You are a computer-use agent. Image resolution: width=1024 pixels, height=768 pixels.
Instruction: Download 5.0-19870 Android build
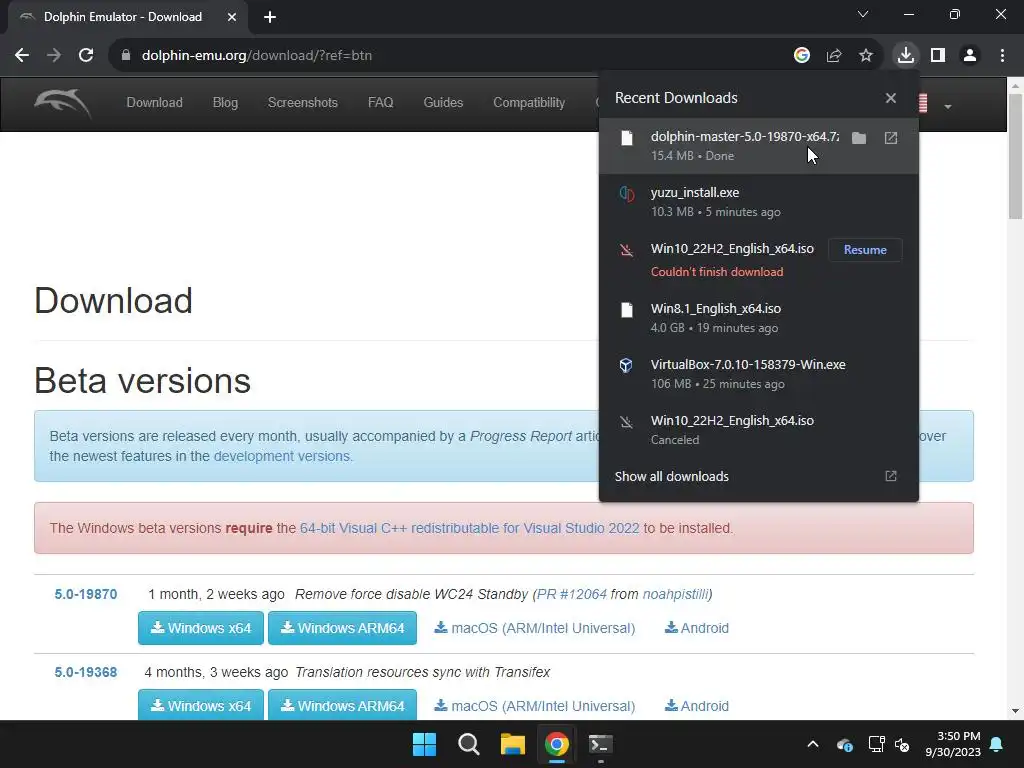pos(696,628)
